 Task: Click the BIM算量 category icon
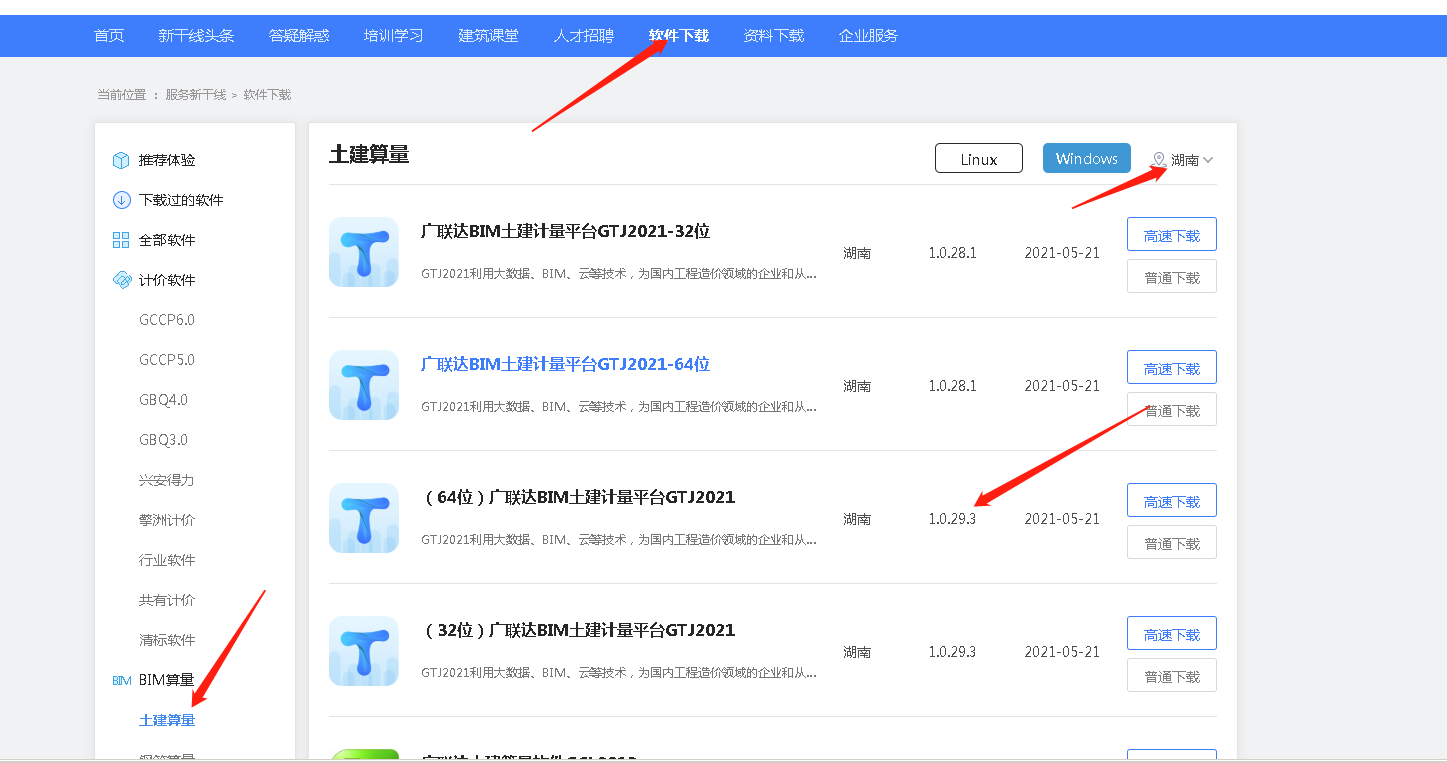(x=121, y=680)
